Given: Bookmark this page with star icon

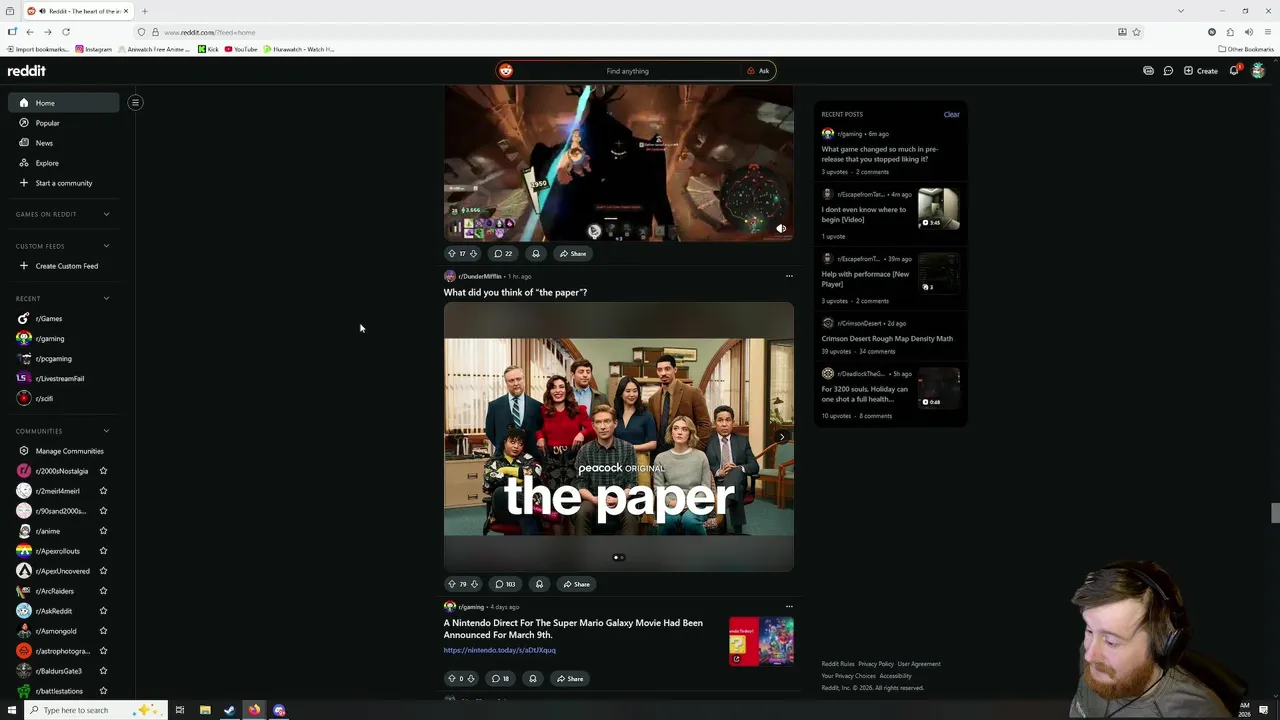Looking at the screenshot, I should 1136,32.
